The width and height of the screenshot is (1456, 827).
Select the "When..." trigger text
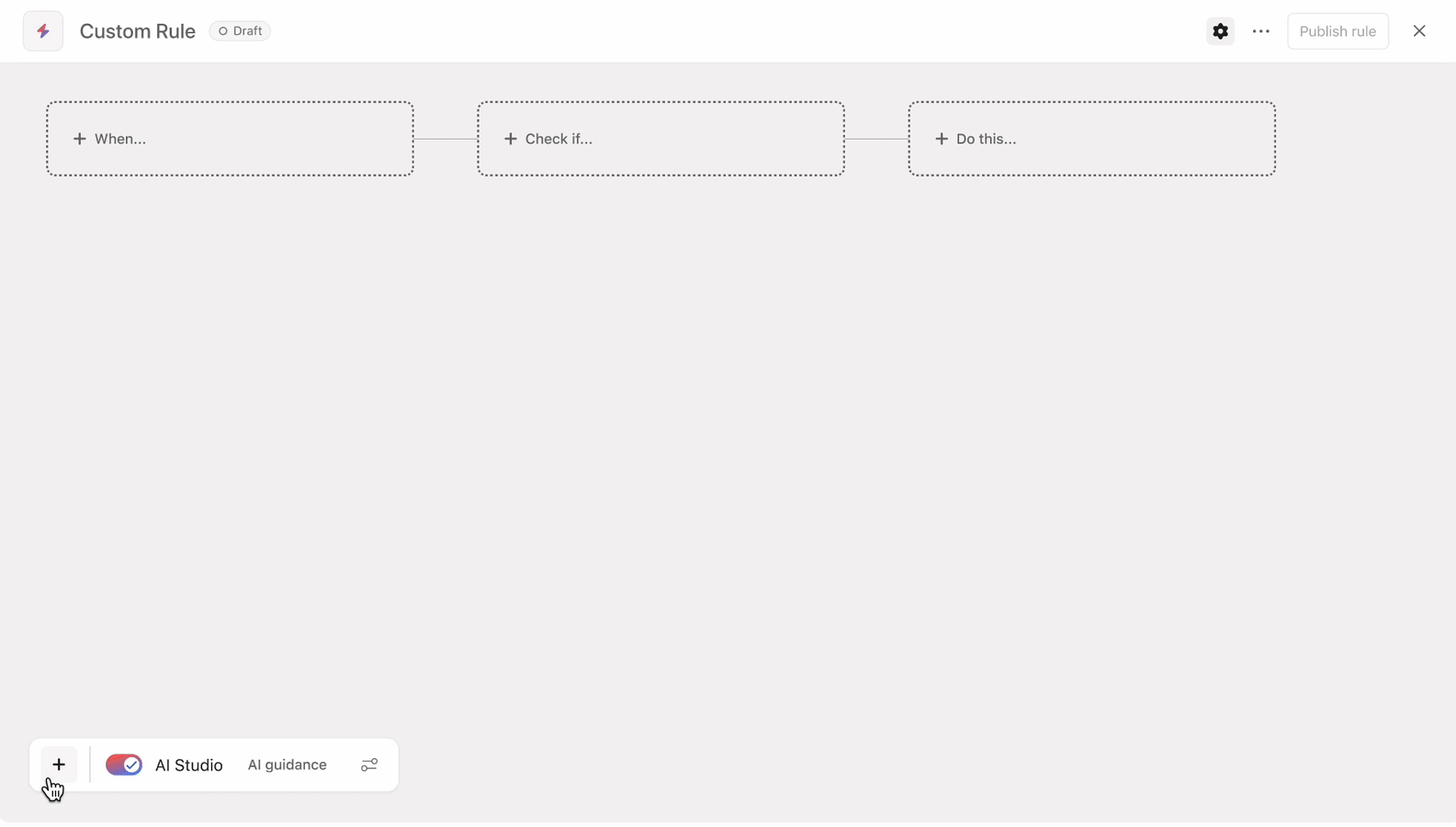click(120, 139)
